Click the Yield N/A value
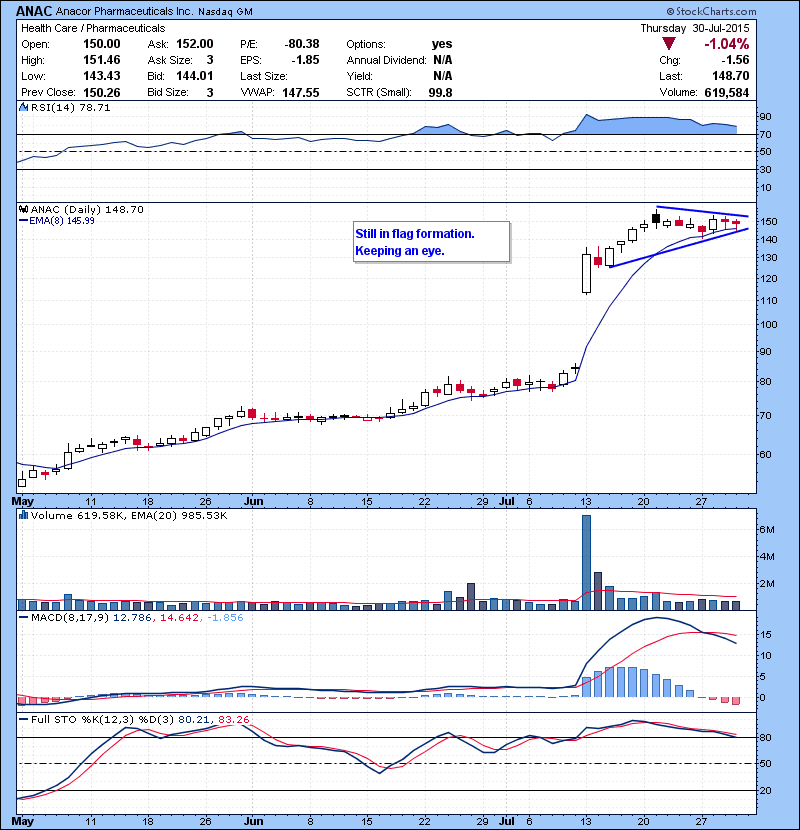Viewport: 800px width, 830px height. (x=443, y=76)
